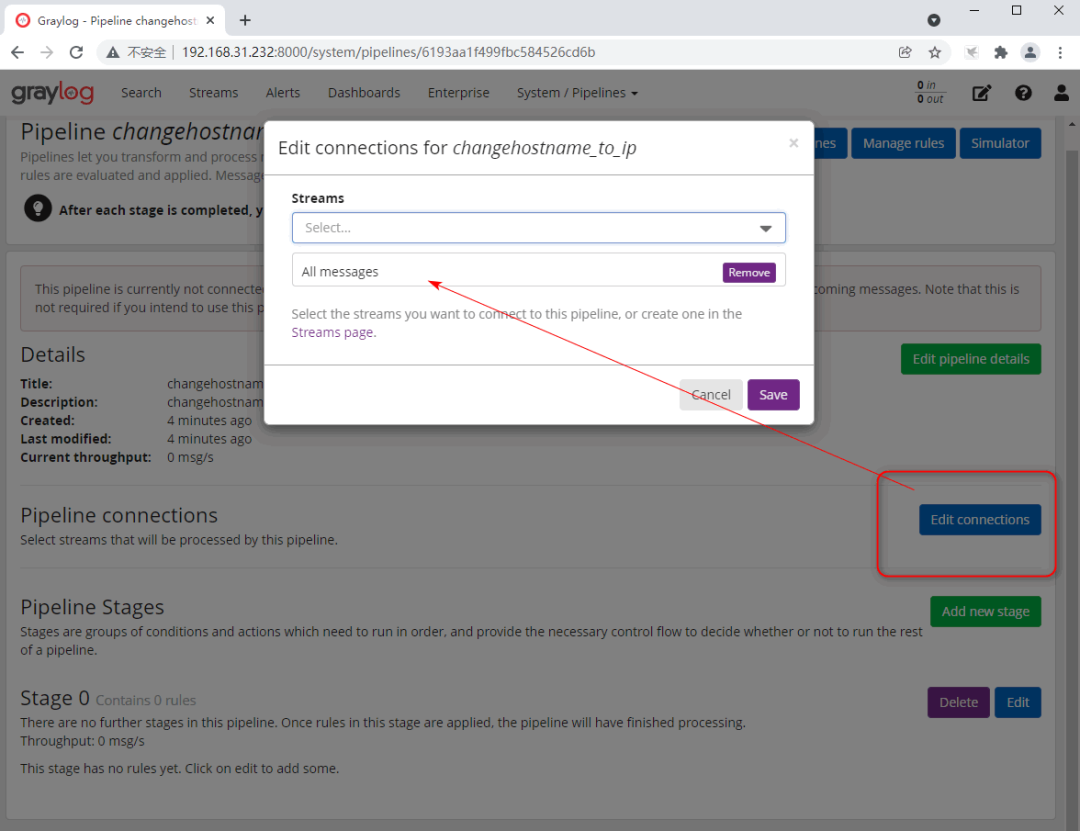Open the scratchpad edit icon

pyautogui.click(x=982, y=93)
